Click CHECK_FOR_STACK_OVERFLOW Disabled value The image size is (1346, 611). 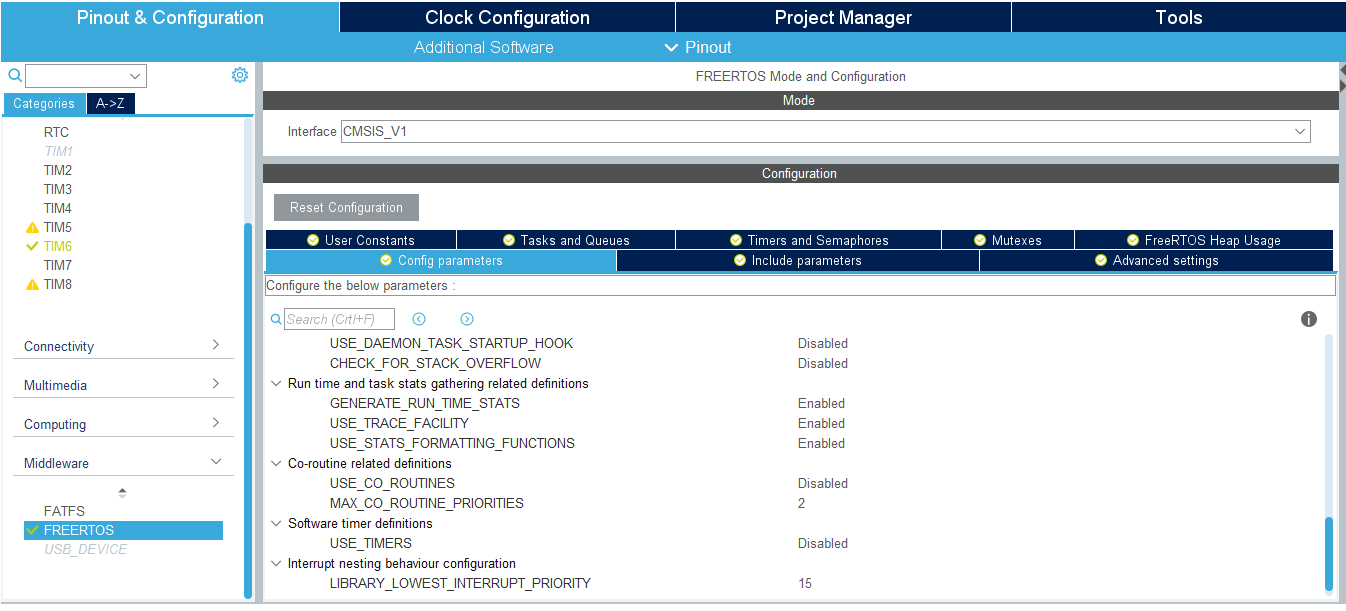822,363
